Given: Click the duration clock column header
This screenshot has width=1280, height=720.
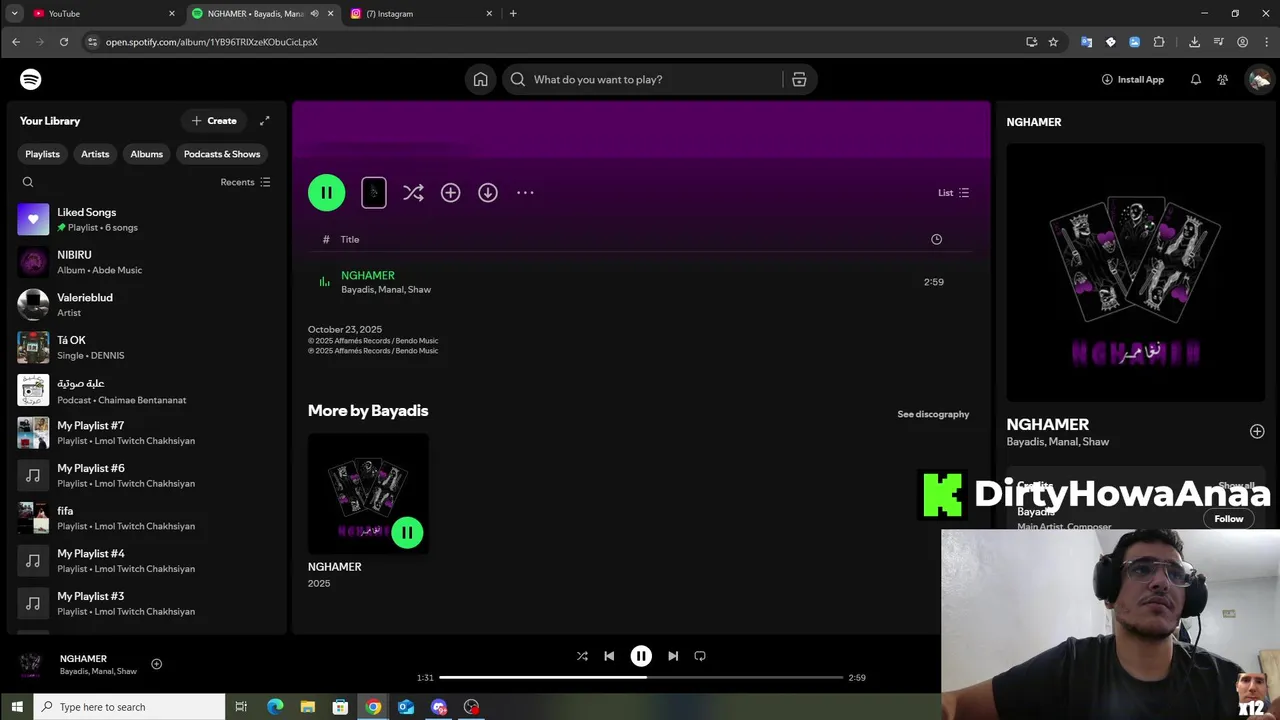Looking at the screenshot, I should [936, 239].
